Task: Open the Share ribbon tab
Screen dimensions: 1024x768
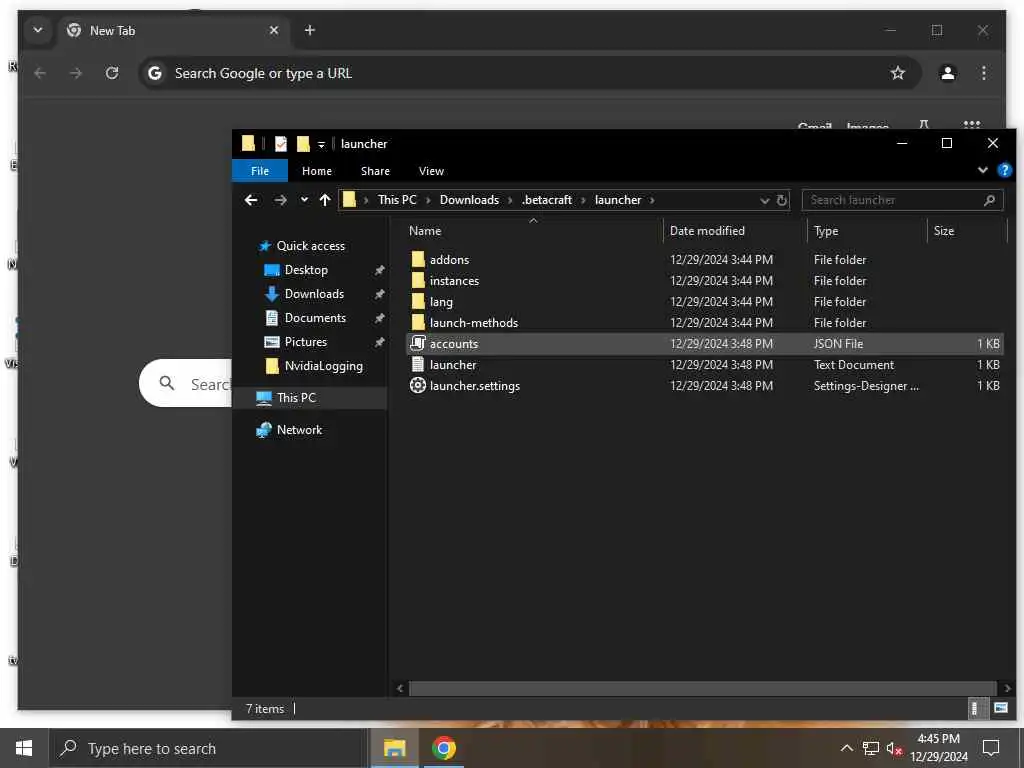Action: (375, 171)
